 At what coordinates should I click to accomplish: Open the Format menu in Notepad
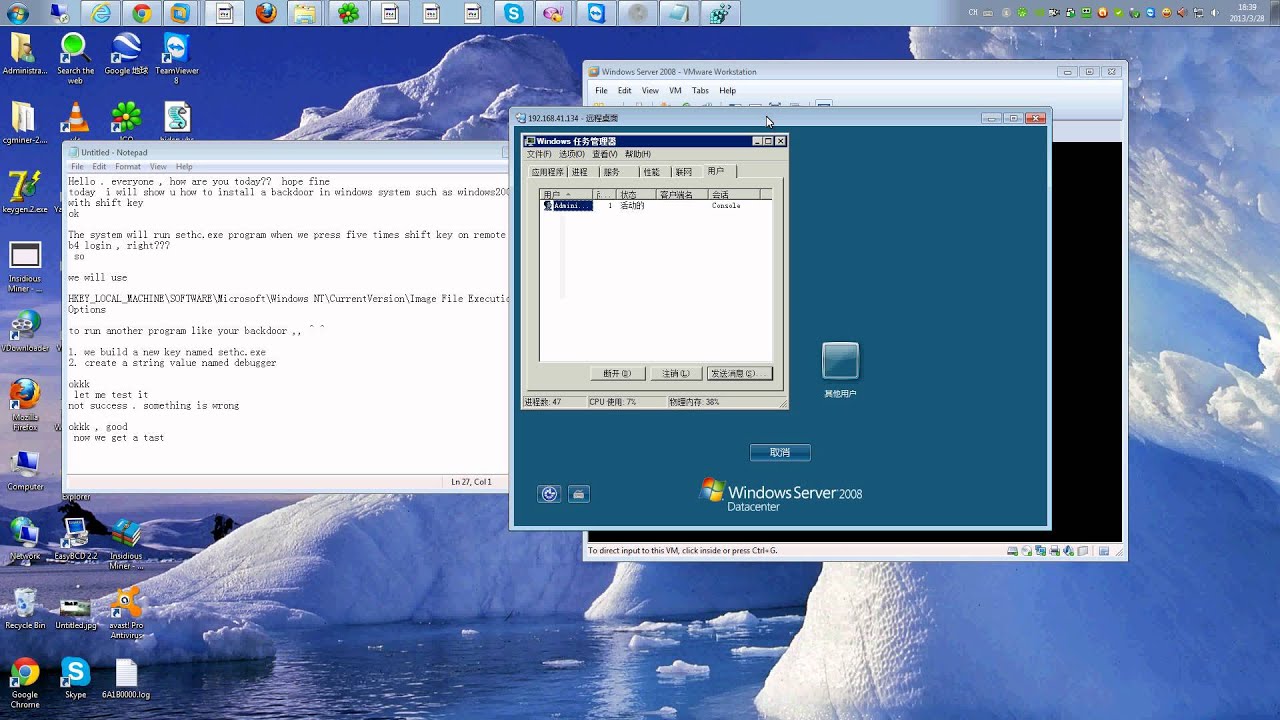(x=128, y=167)
